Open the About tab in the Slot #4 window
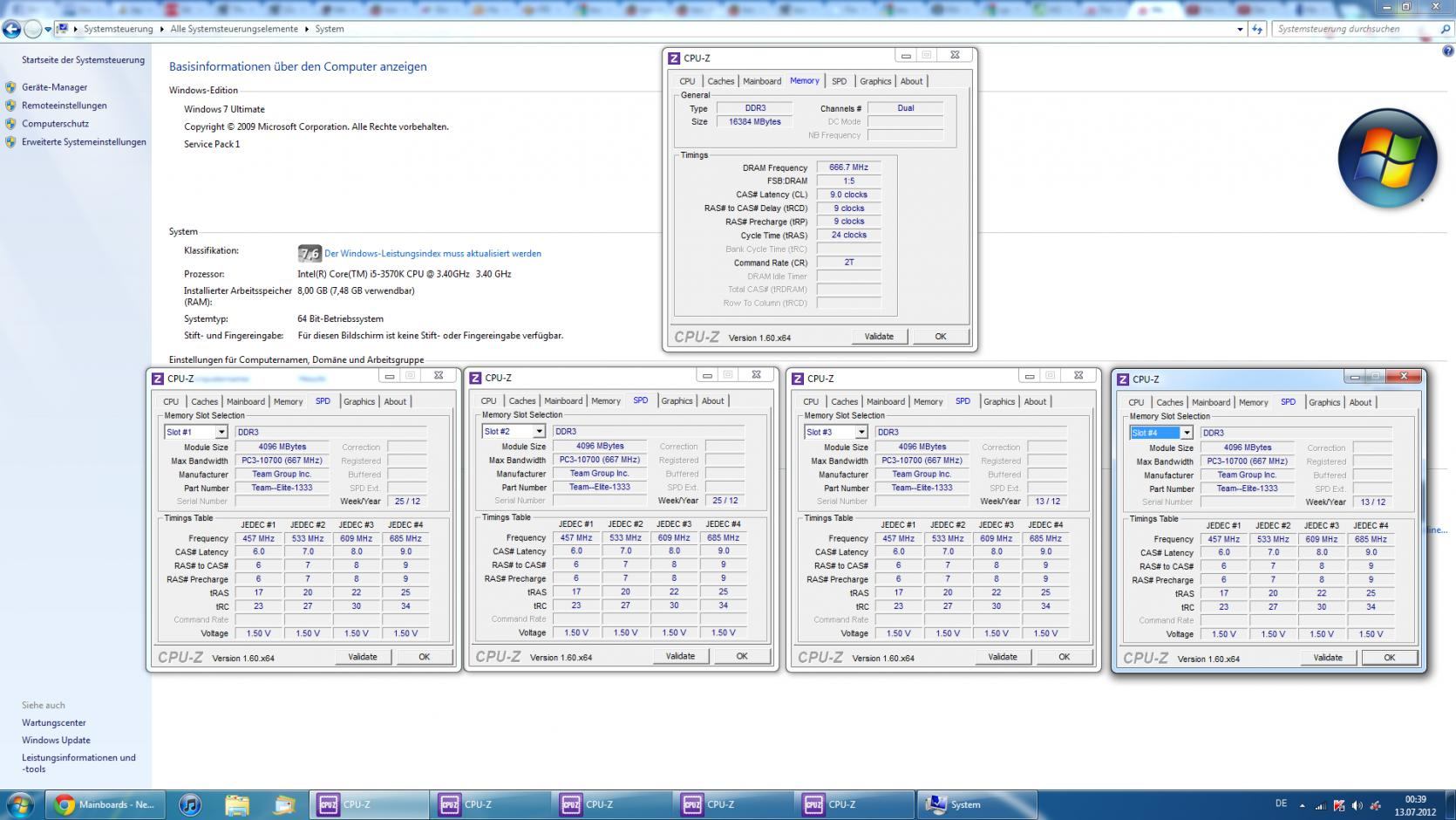The height and width of the screenshot is (820, 1456). [x=1360, y=402]
